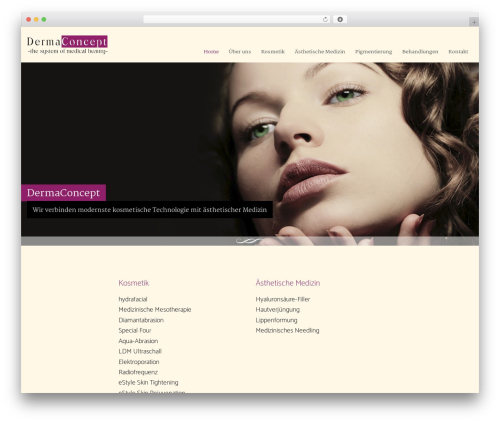Click the browser download icon button
This screenshot has width=500, height=423.
pos(340,20)
